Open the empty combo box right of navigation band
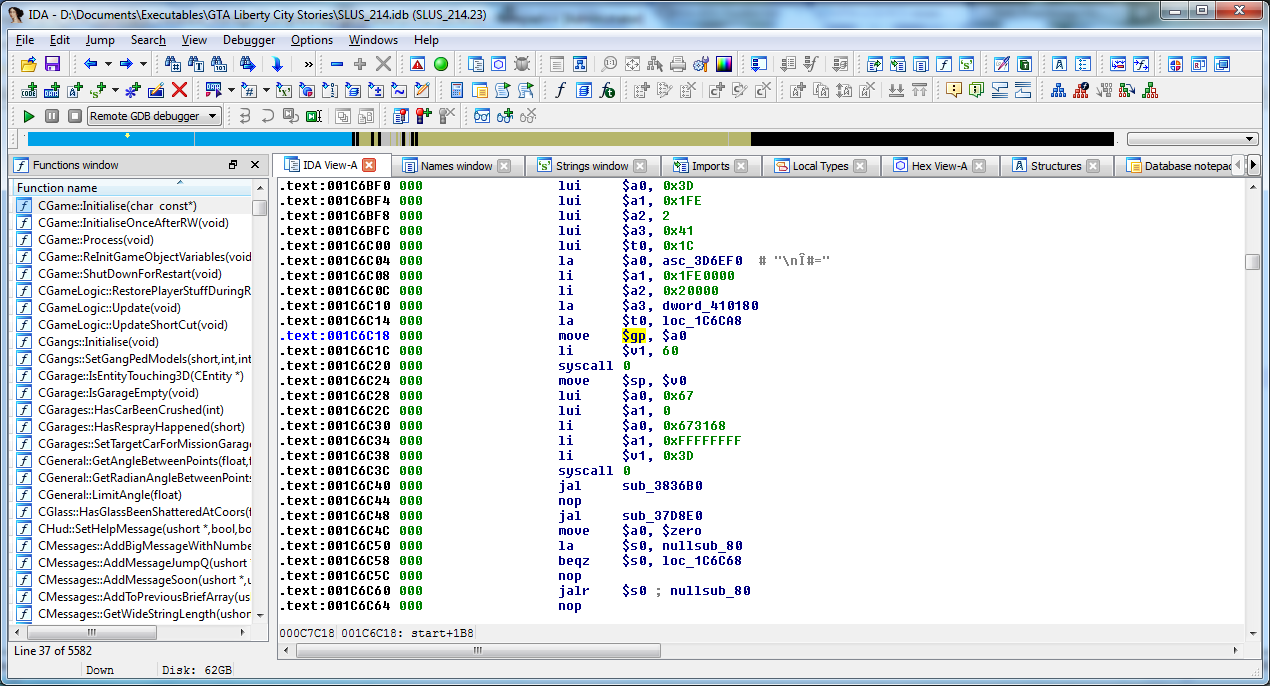The width and height of the screenshot is (1270, 686). coord(1192,139)
